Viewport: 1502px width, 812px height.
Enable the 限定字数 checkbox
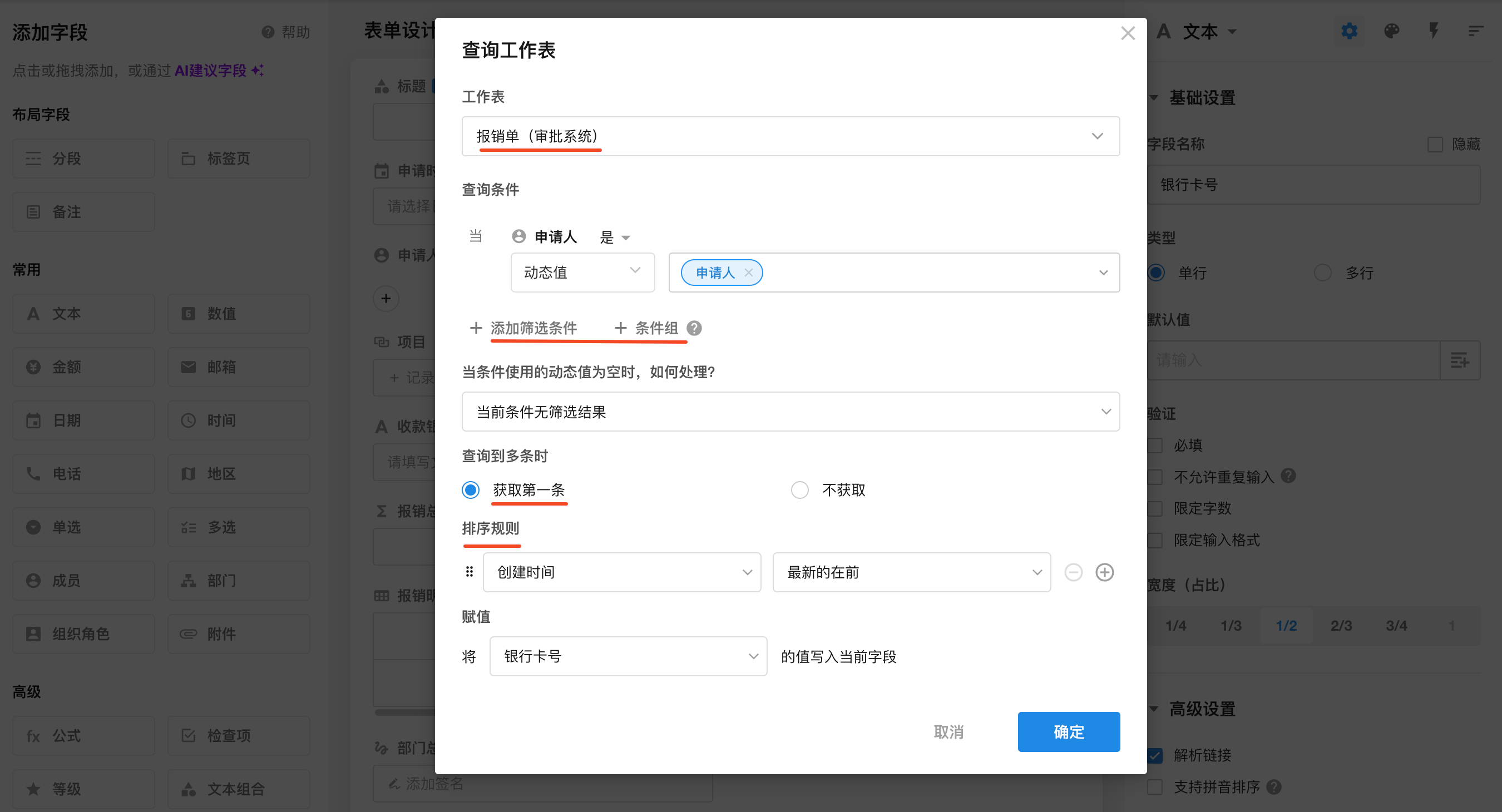1155,508
